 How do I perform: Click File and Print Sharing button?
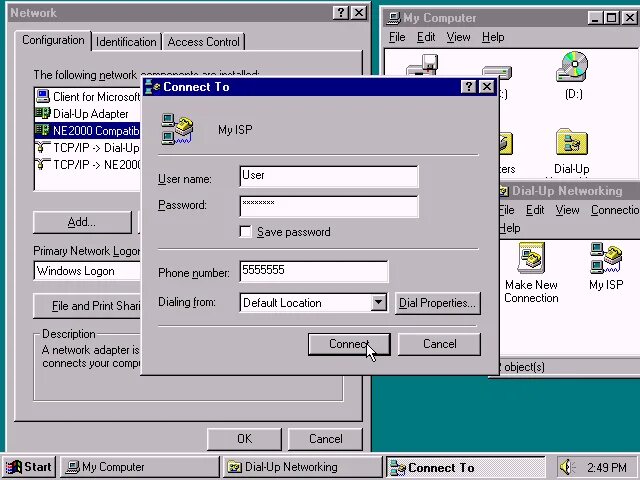coord(87,306)
